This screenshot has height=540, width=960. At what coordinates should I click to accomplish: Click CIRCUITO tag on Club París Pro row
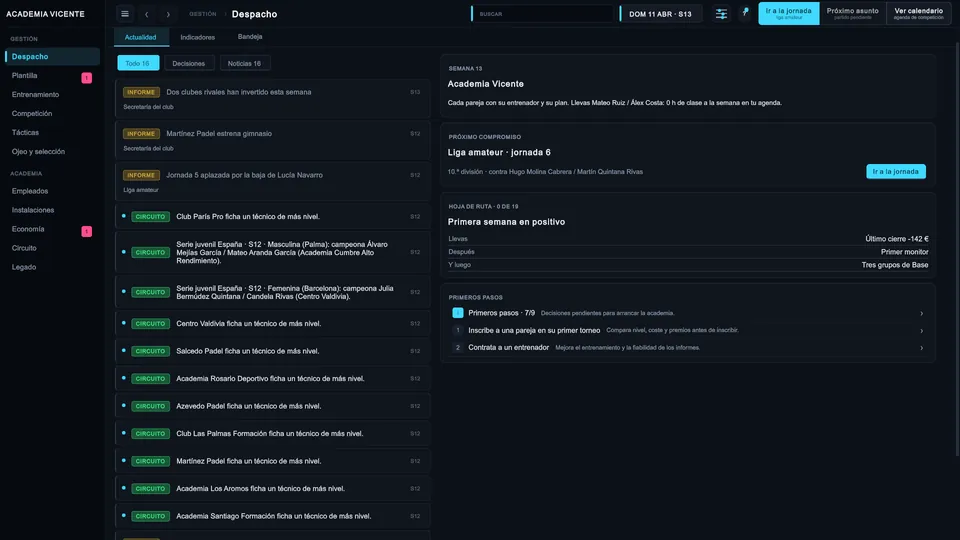[150, 217]
